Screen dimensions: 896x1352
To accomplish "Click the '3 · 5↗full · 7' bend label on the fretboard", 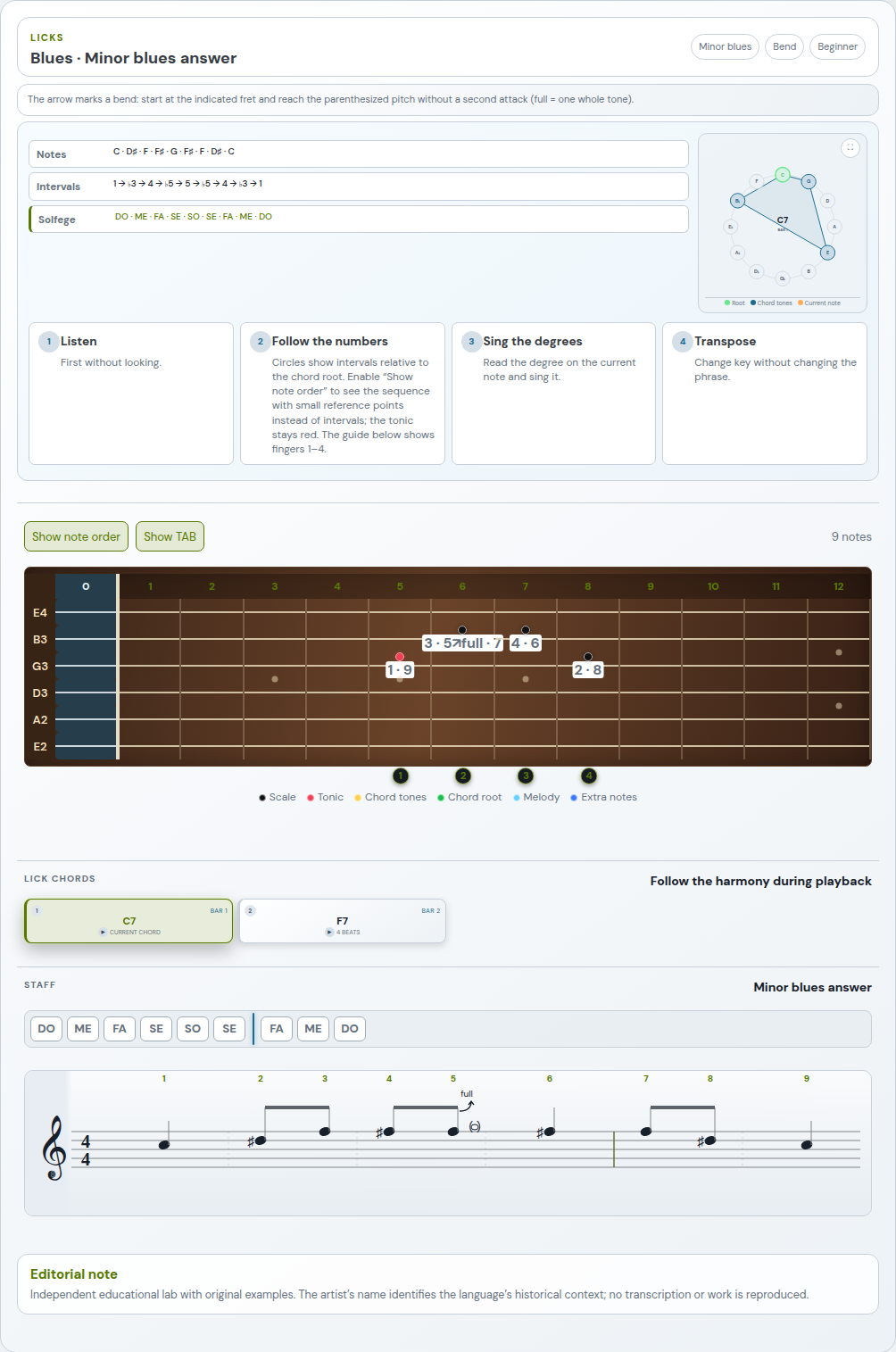I will point(462,643).
